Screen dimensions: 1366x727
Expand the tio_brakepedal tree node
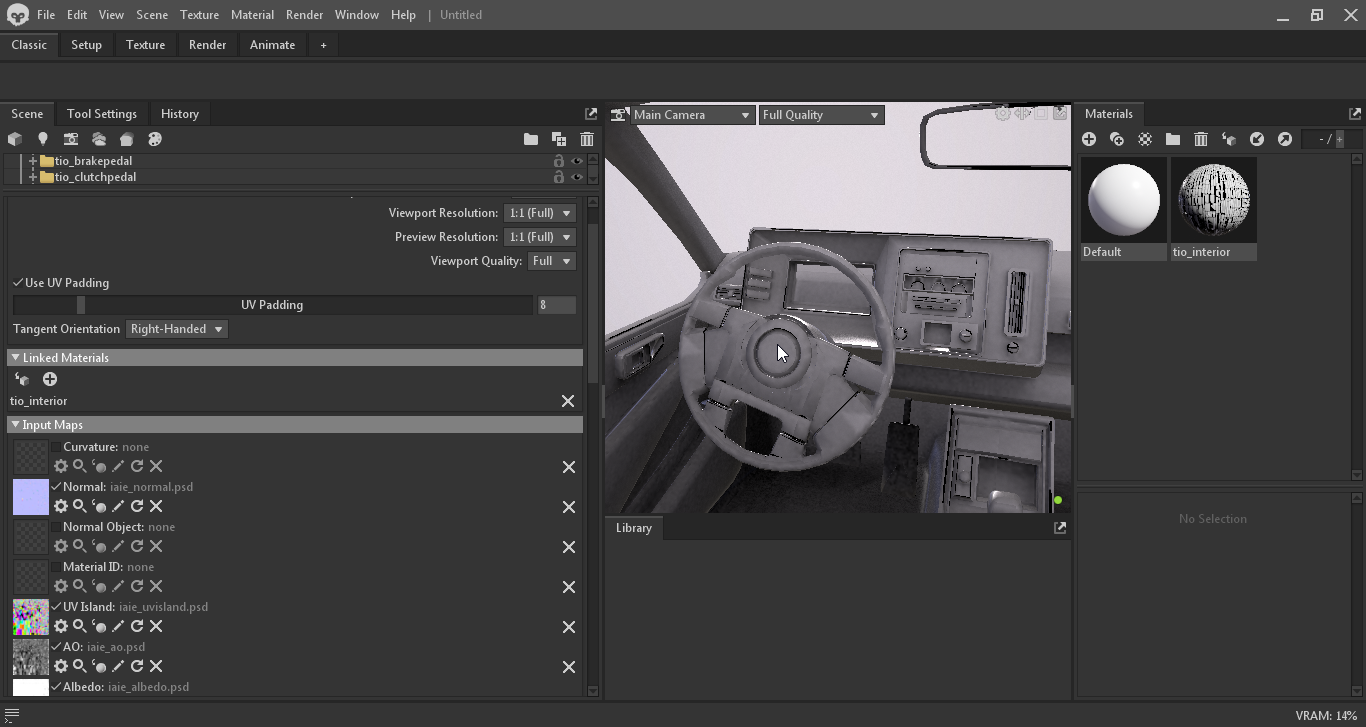tap(33, 161)
